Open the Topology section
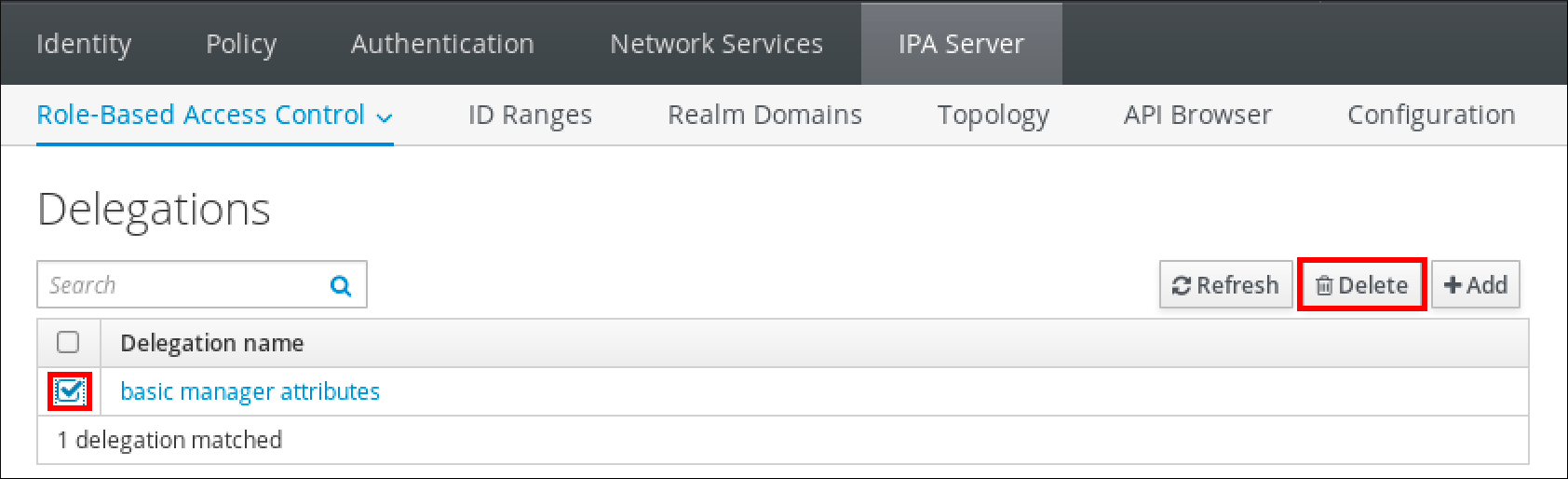This screenshot has width=1568, height=479. click(x=993, y=116)
